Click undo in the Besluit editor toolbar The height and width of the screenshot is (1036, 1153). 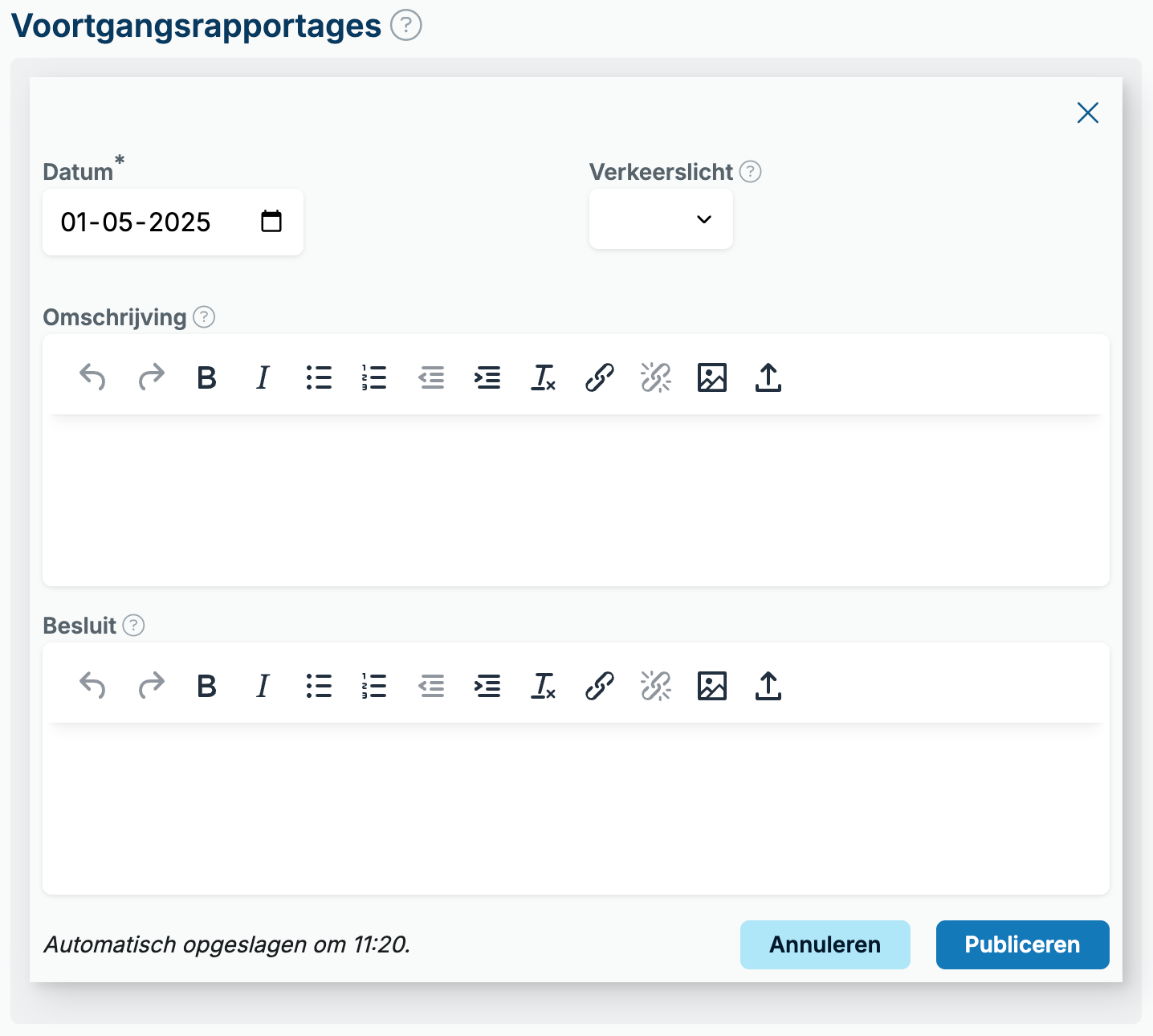tap(93, 685)
